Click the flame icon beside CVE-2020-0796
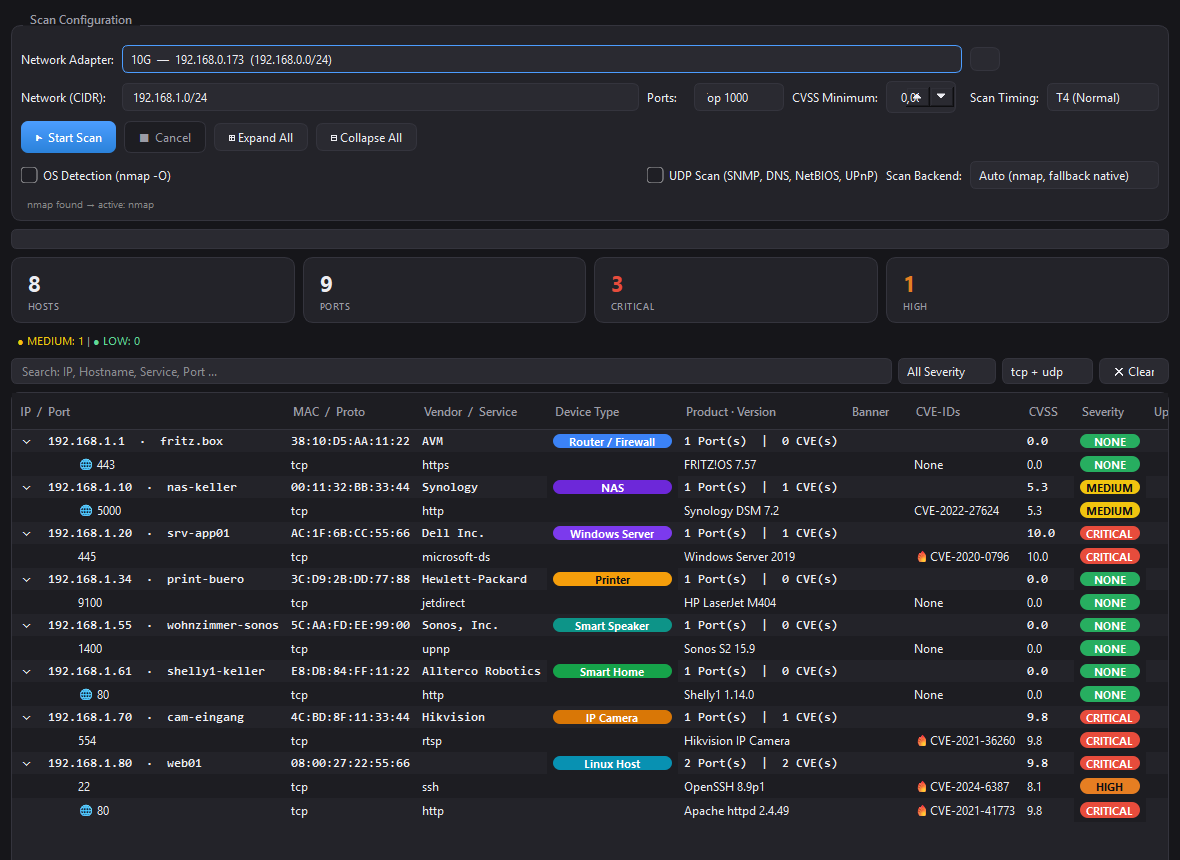 tap(921, 557)
